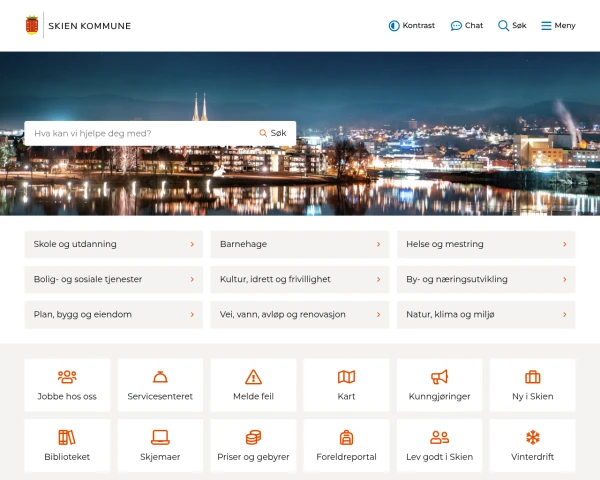Open the Kart map icon
Viewport: 600px width, 480px height.
coord(346,377)
